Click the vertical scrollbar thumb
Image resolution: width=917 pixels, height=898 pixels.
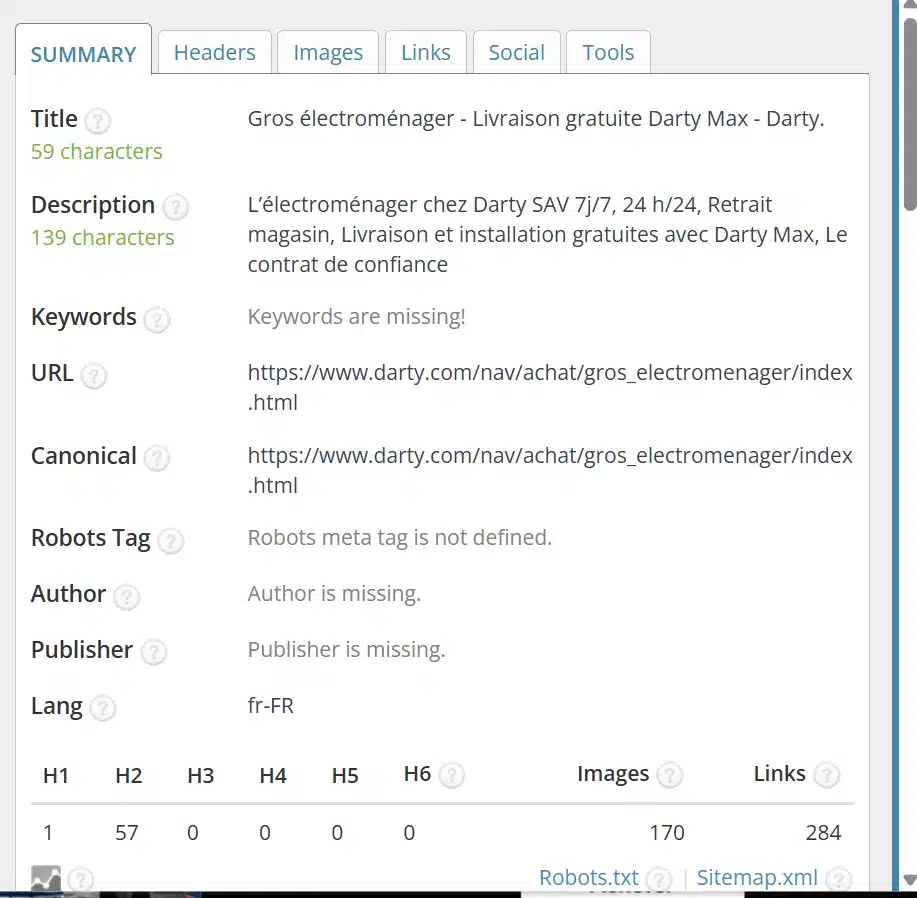pos(909,110)
